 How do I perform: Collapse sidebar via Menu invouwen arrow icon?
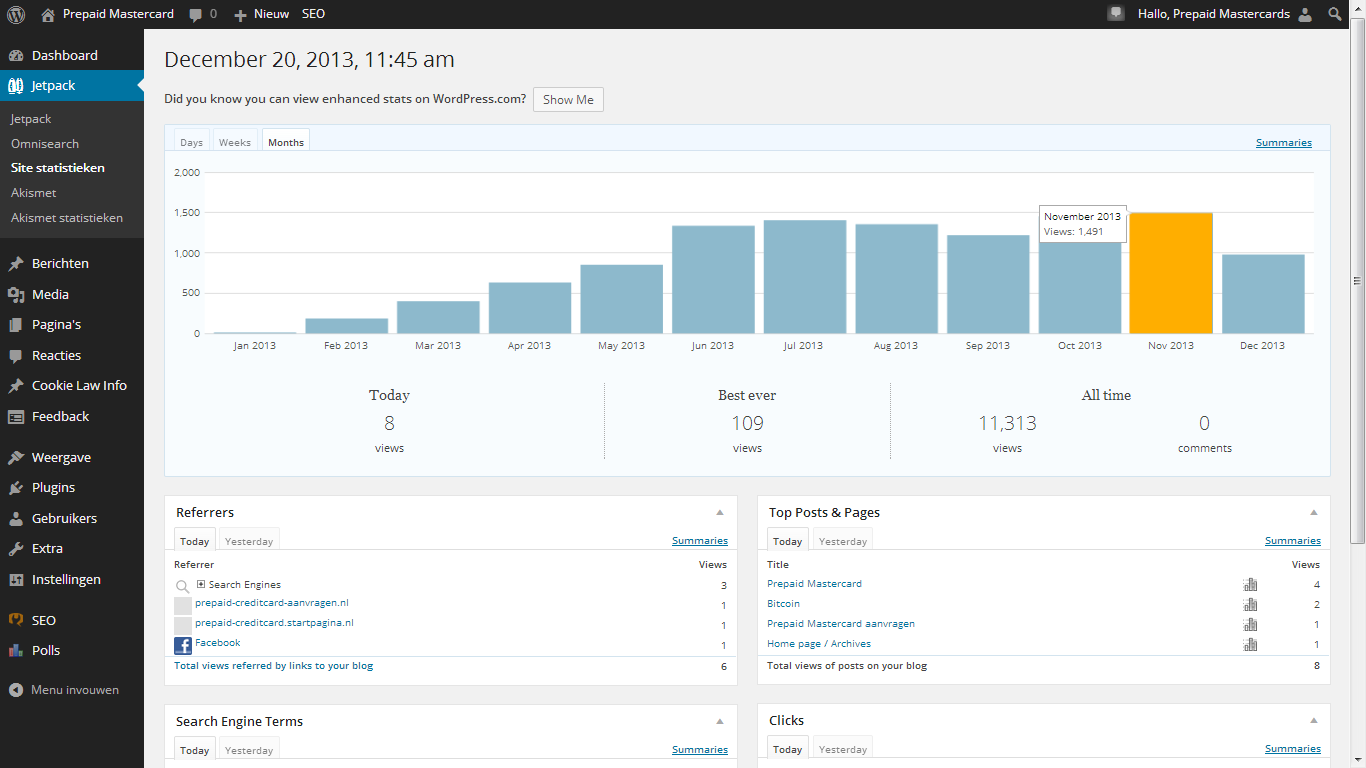click(x=16, y=690)
